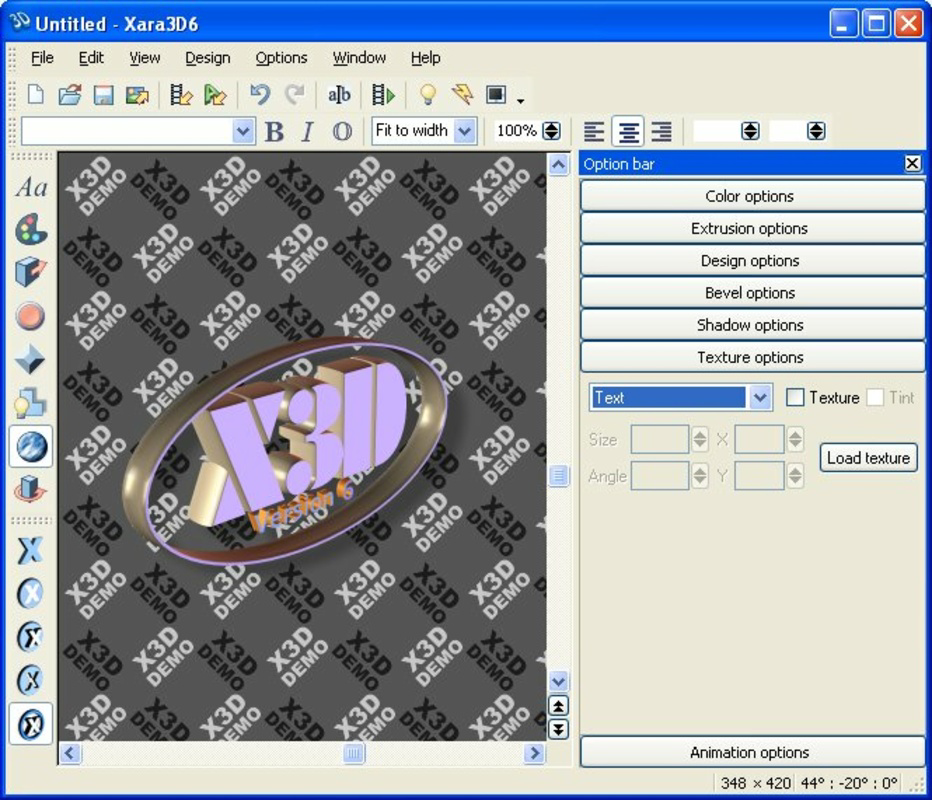The image size is (932, 800).
Task: Open the color palette tool
Action: [31, 230]
